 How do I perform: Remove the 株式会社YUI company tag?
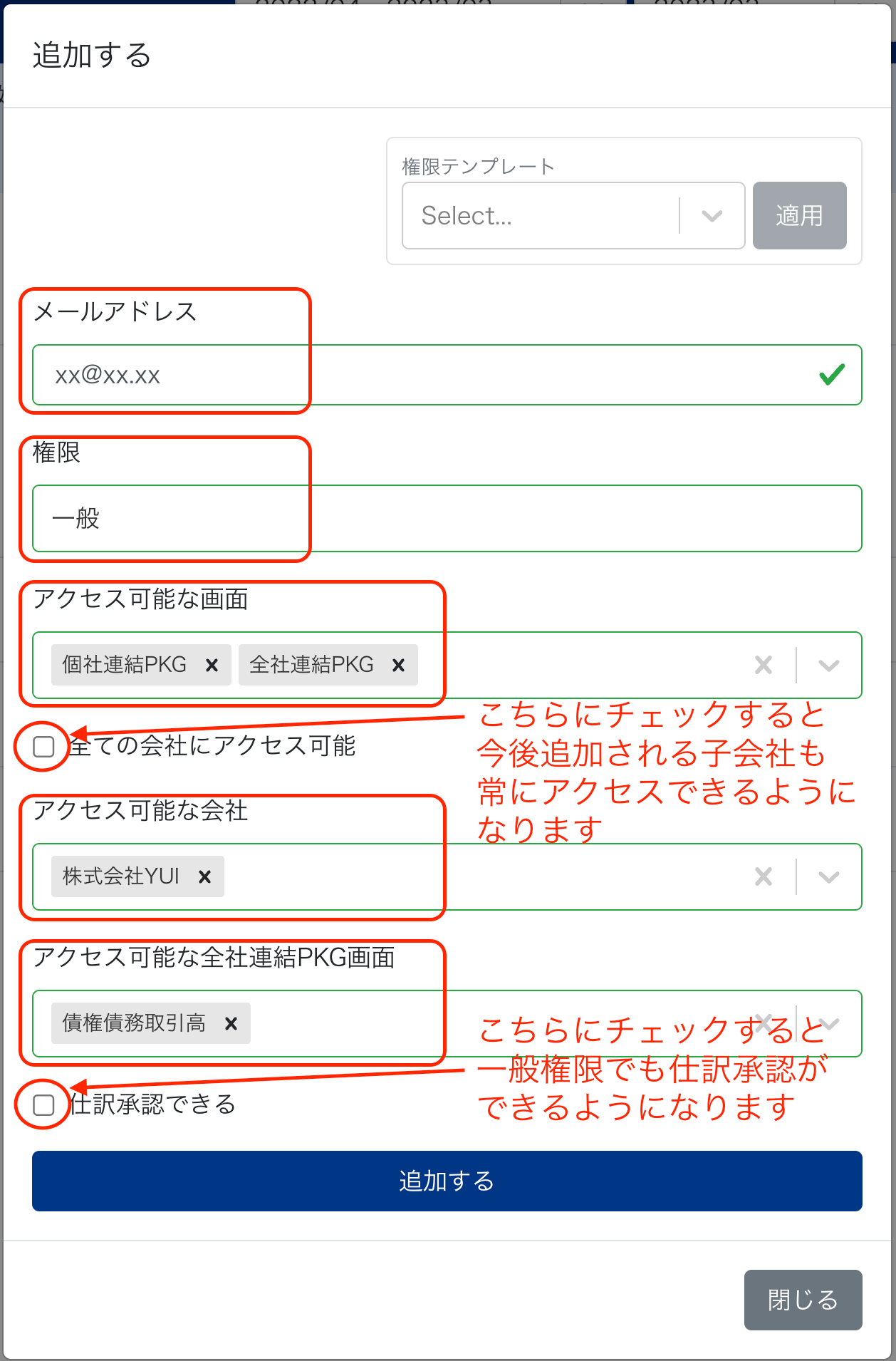pos(204,877)
